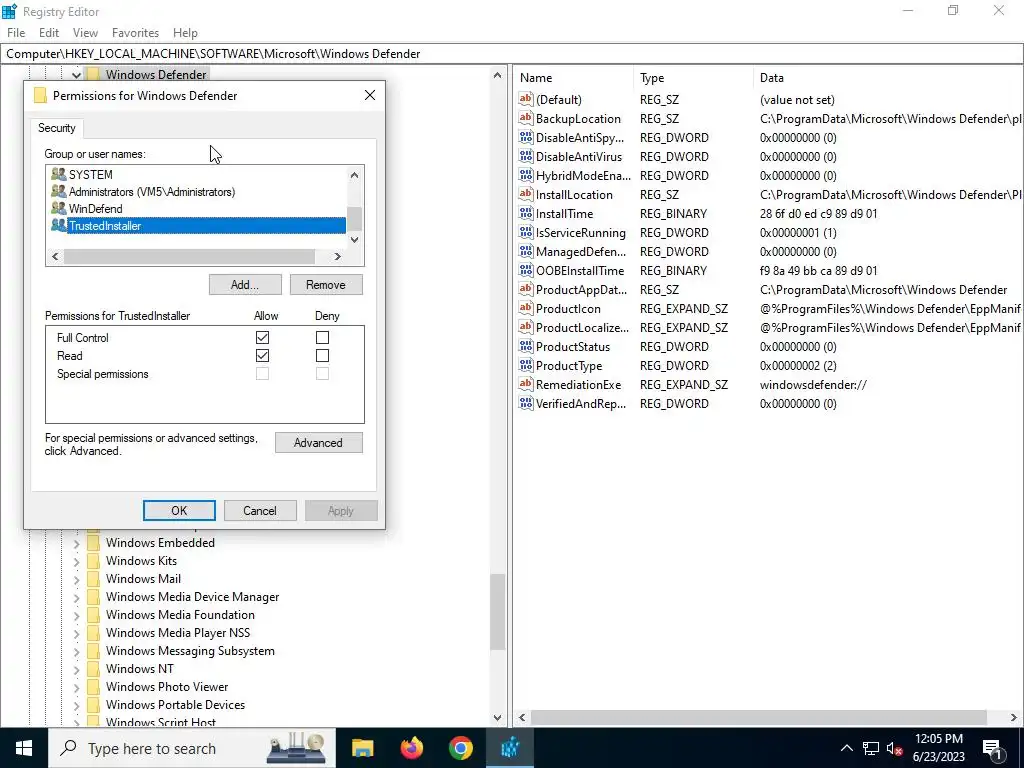Expand Windows Media Player NSS key
This screenshot has width=1024, height=768.
(76, 633)
